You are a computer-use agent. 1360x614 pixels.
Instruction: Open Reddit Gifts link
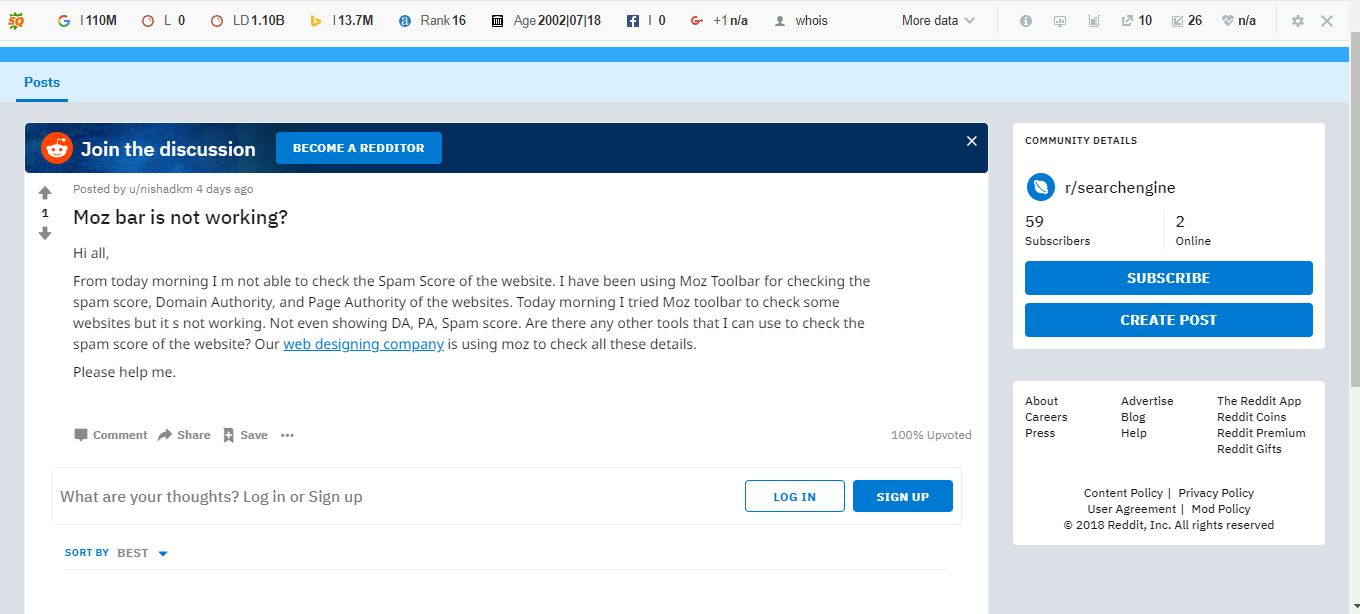coord(1249,449)
